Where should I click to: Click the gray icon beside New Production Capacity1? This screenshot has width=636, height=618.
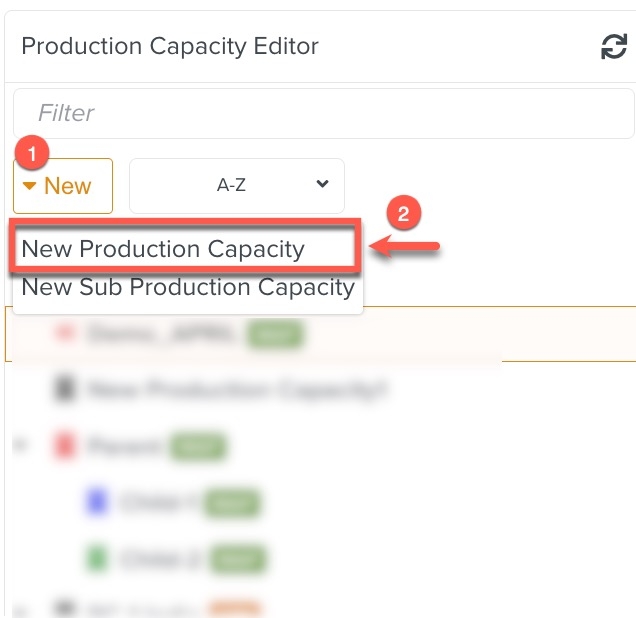coord(65,390)
